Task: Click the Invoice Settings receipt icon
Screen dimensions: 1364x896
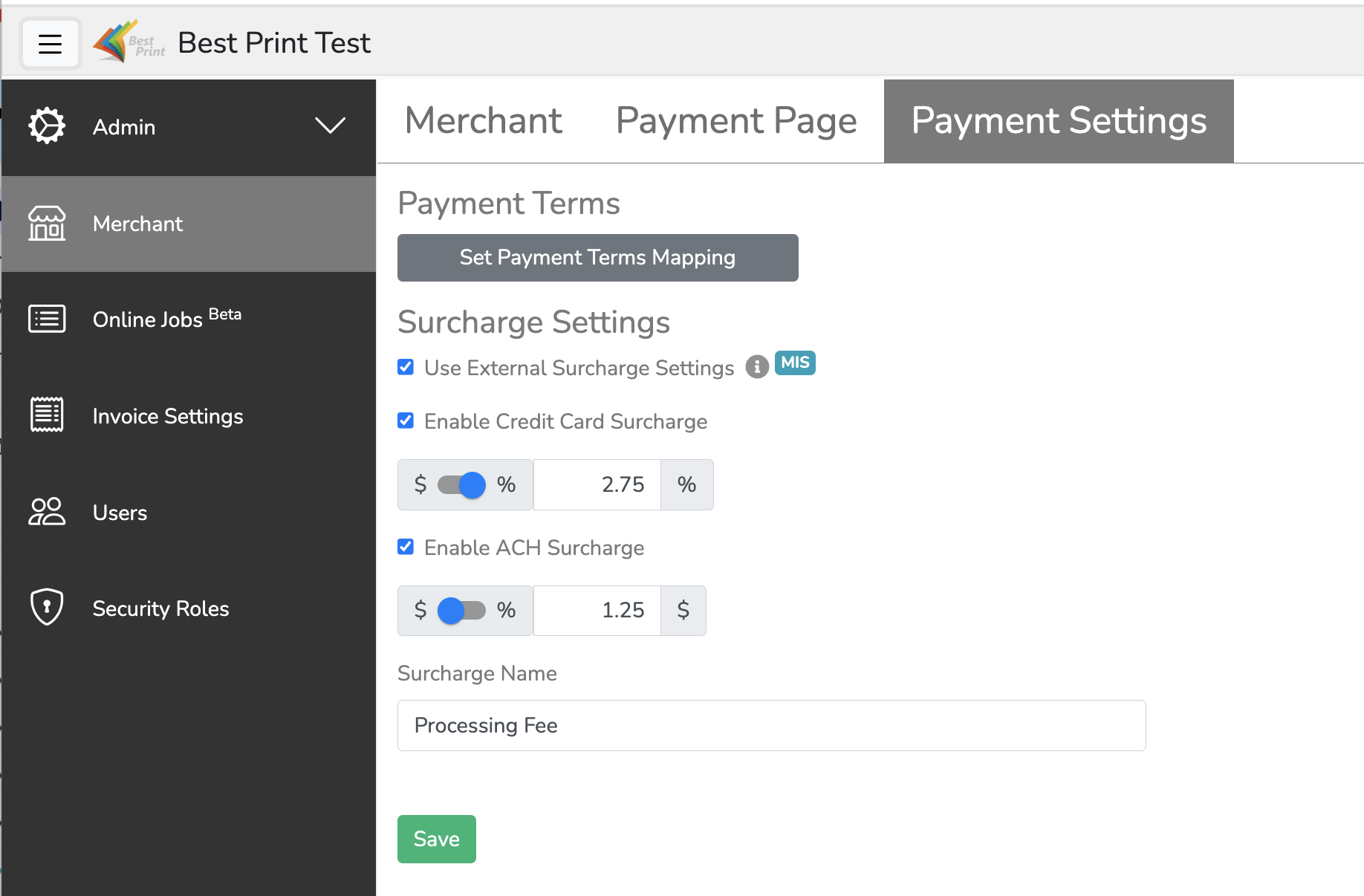Action: click(46, 415)
